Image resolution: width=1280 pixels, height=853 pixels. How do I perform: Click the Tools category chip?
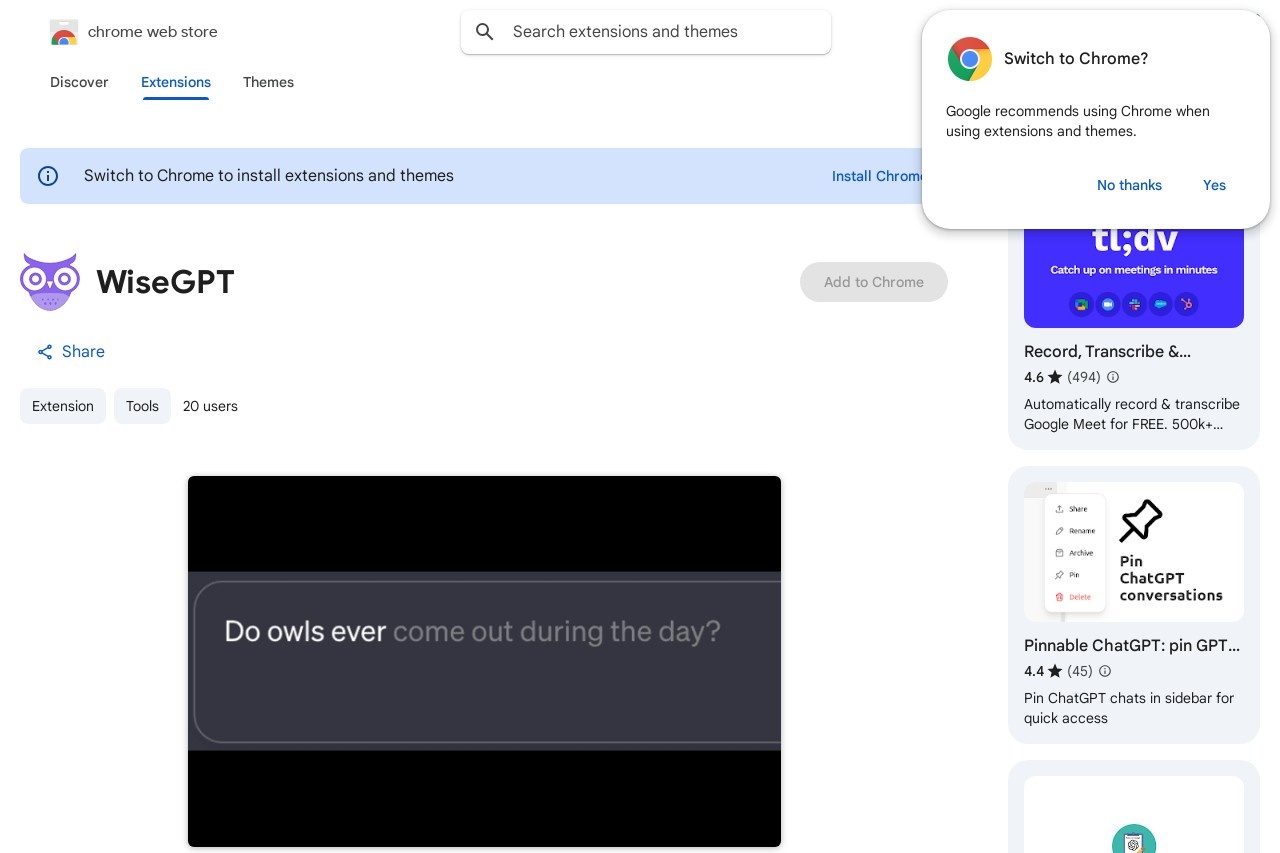coord(142,406)
